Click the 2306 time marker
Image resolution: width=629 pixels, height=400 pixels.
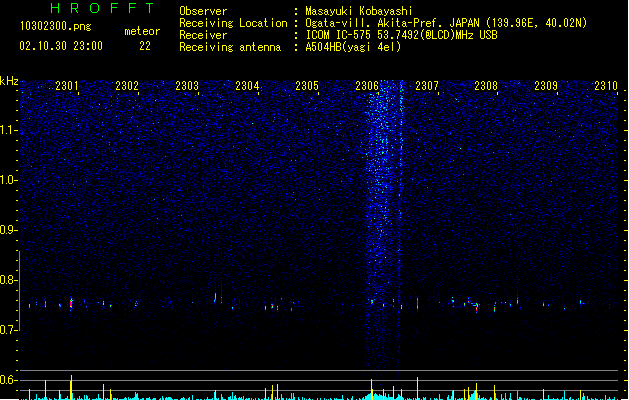367,86
